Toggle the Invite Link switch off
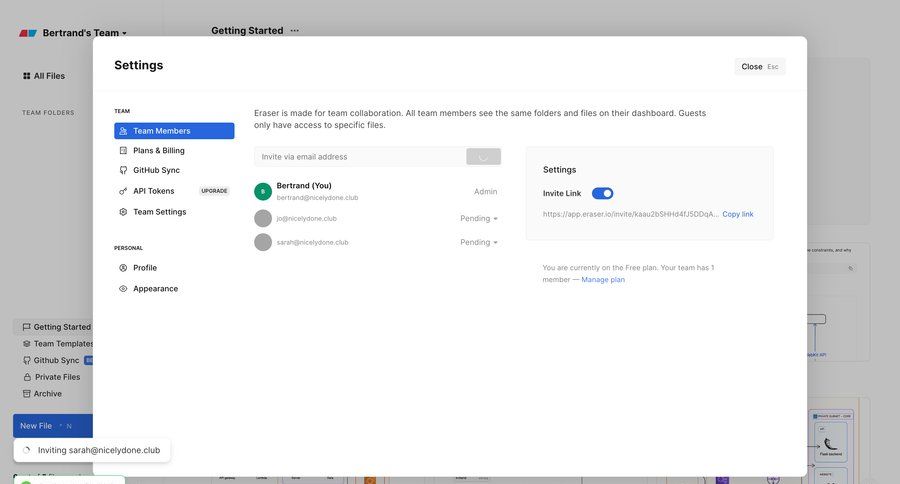 tap(602, 193)
